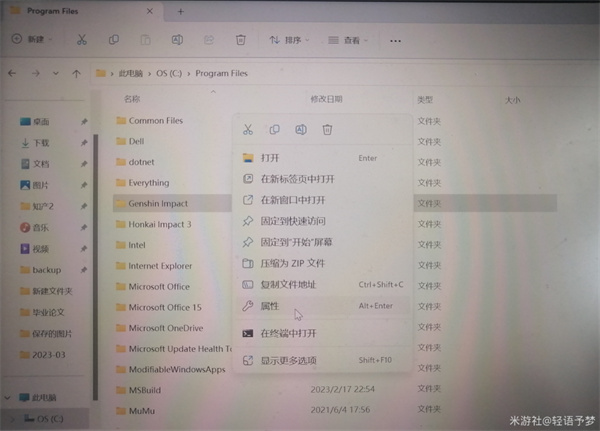Choose 在终端中打开 in the context menu
This screenshot has height=431, width=600.
[322, 333]
